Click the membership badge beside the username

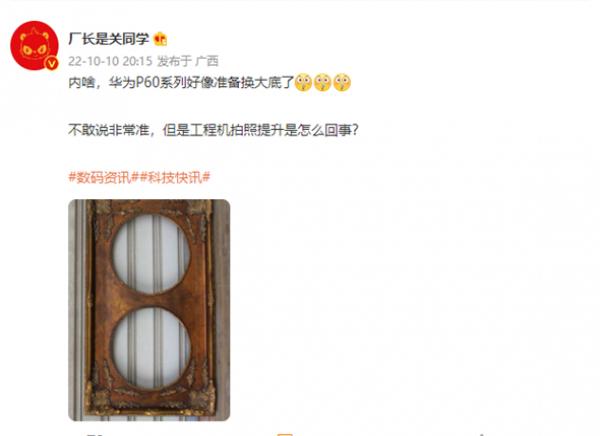point(160,39)
